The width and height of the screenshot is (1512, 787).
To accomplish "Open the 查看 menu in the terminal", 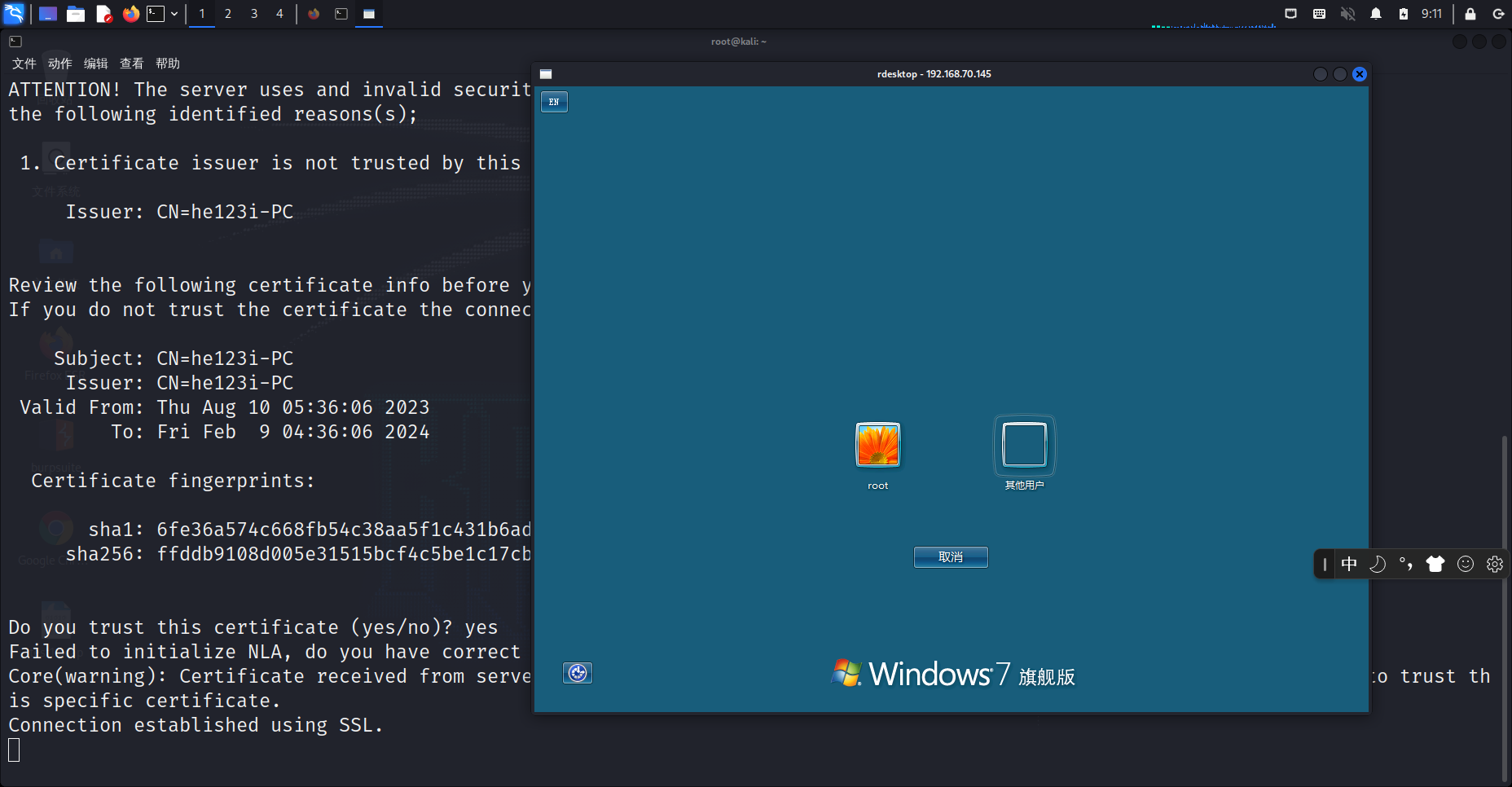I will coord(131,63).
